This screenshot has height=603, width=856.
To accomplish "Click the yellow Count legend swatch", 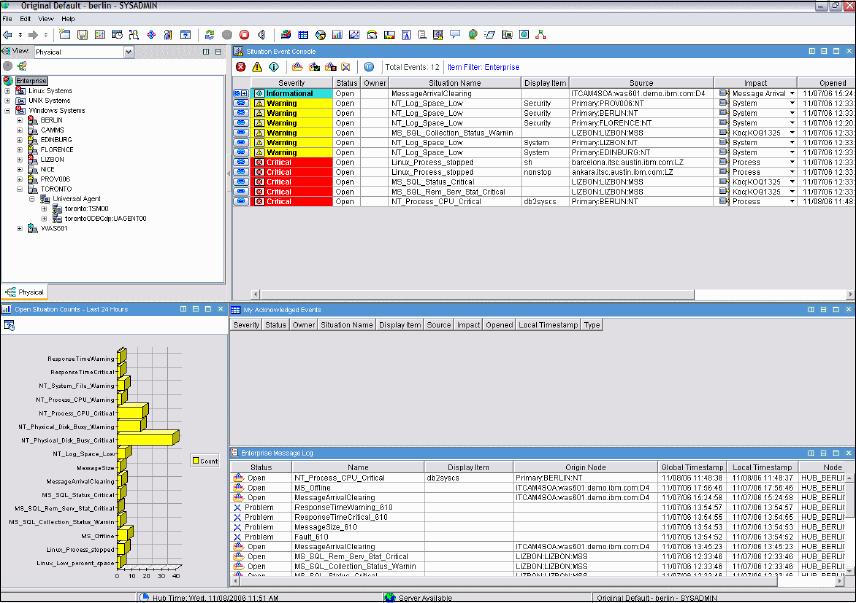I will coord(196,461).
